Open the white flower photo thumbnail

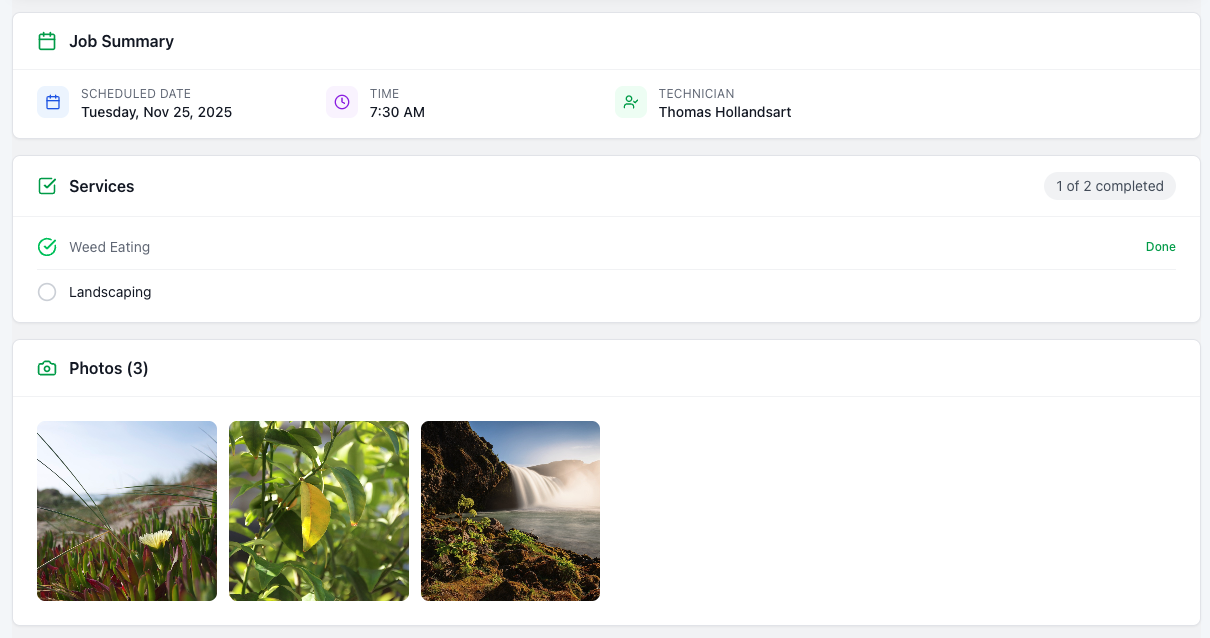[x=127, y=511]
